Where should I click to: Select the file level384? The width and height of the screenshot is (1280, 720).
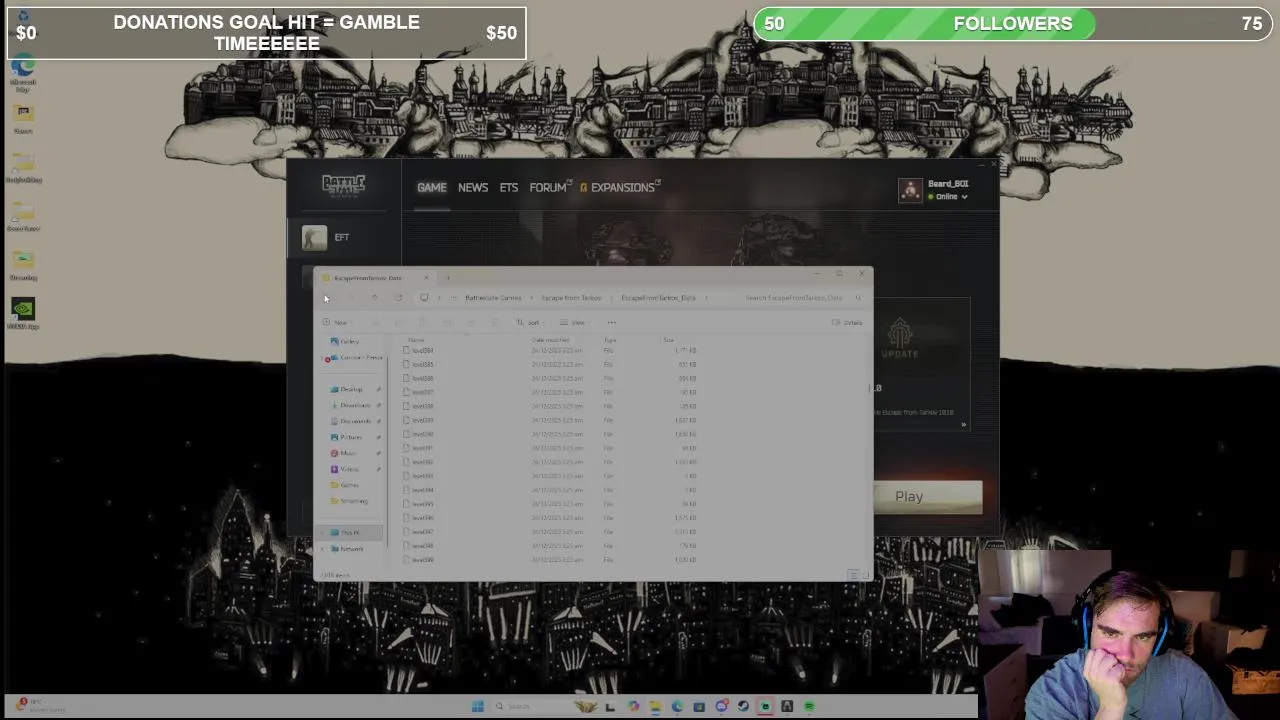pyautogui.click(x=418, y=351)
